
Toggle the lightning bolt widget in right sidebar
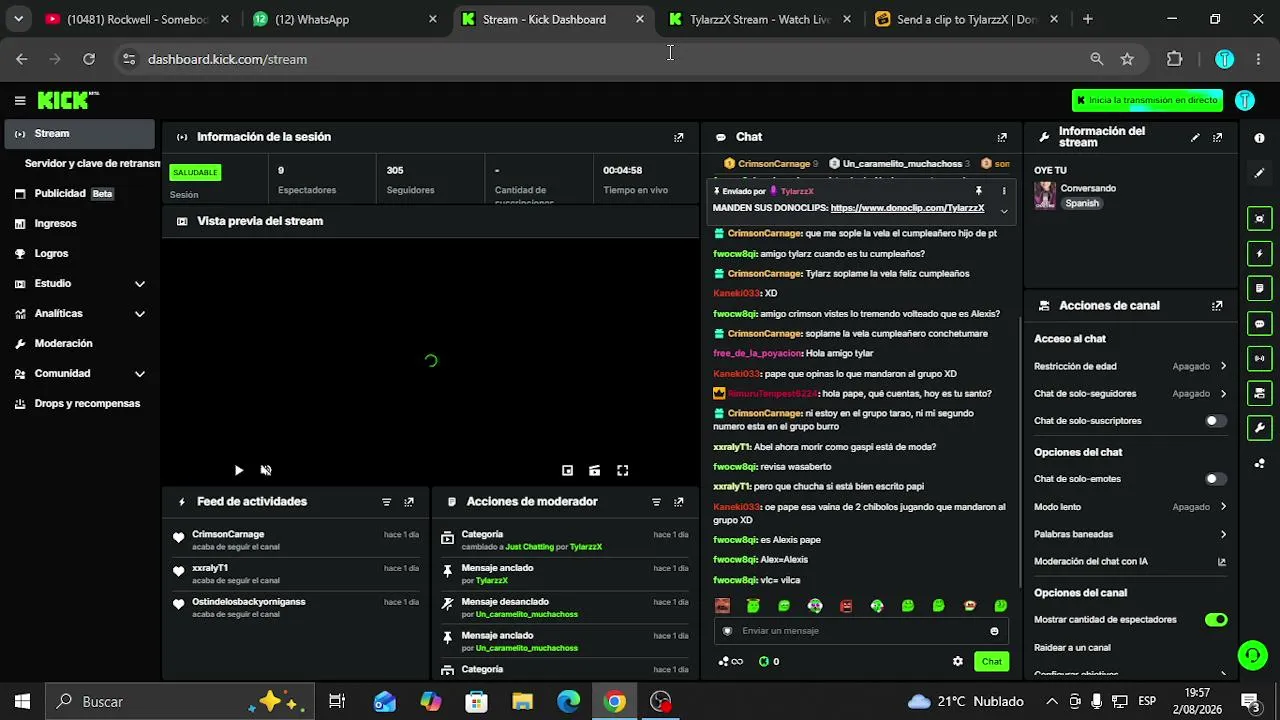(1259, 254)
